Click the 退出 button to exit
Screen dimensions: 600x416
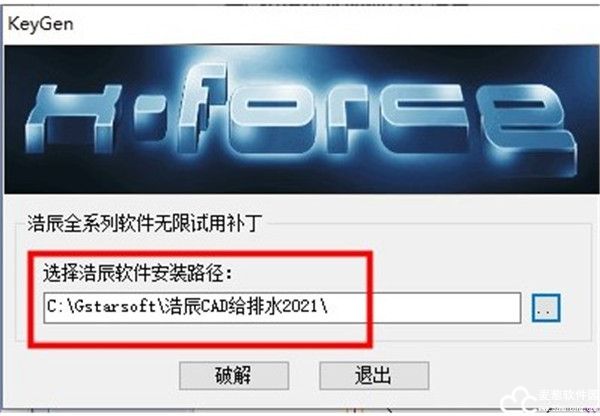(x=374, y=375)
